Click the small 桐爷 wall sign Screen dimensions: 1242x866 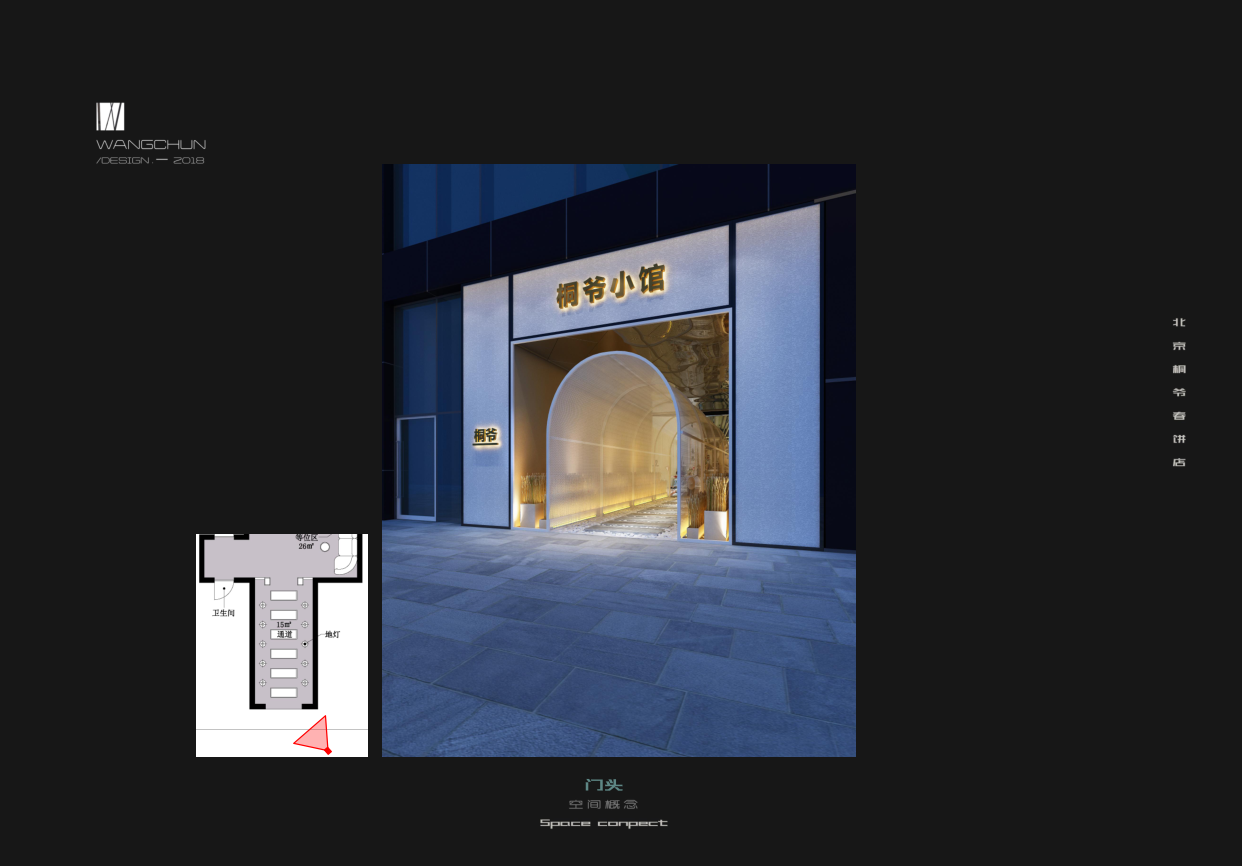coord(486,436)
